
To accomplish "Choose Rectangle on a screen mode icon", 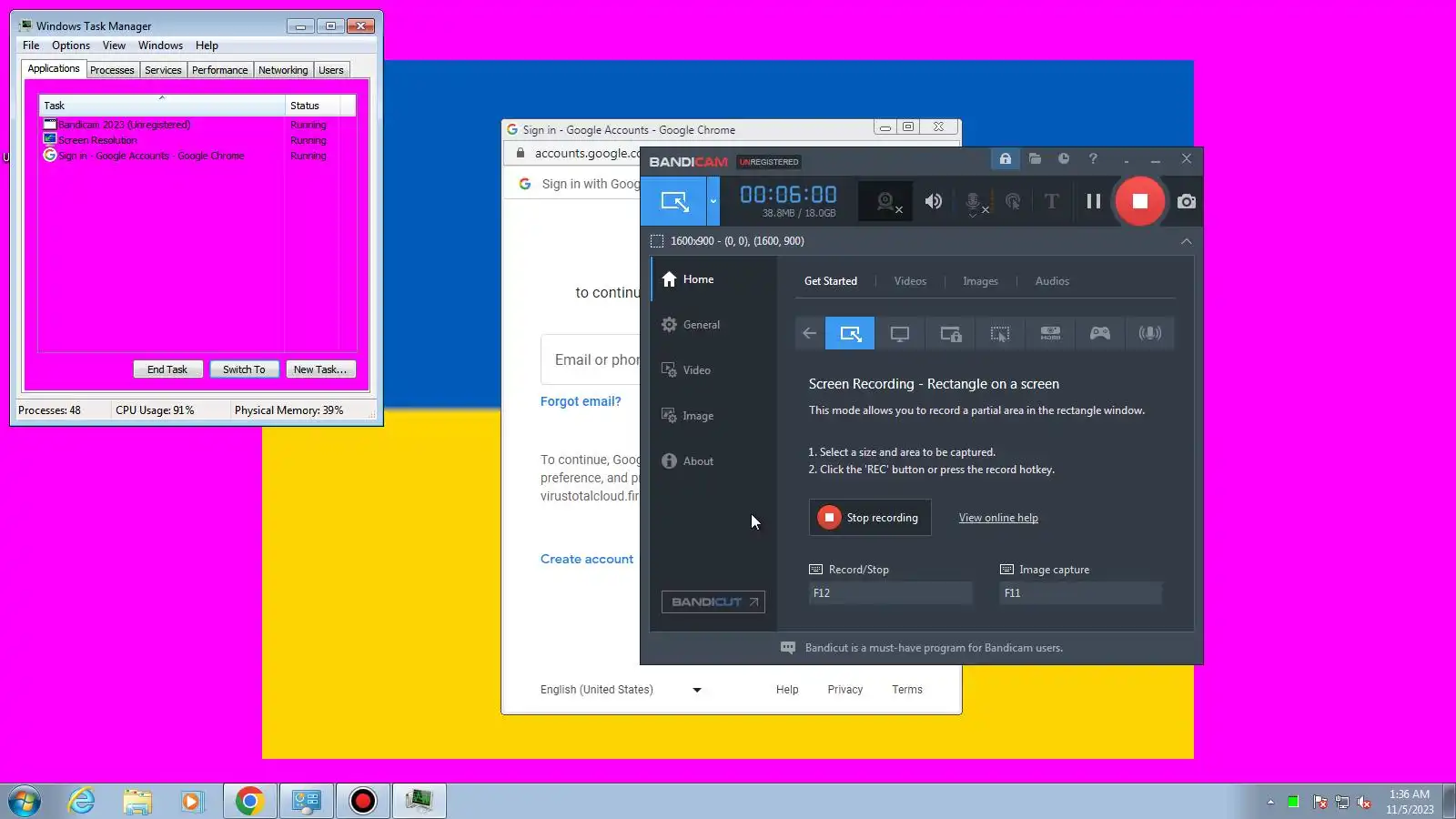I will pyautogui.click(x=850, y=333).
